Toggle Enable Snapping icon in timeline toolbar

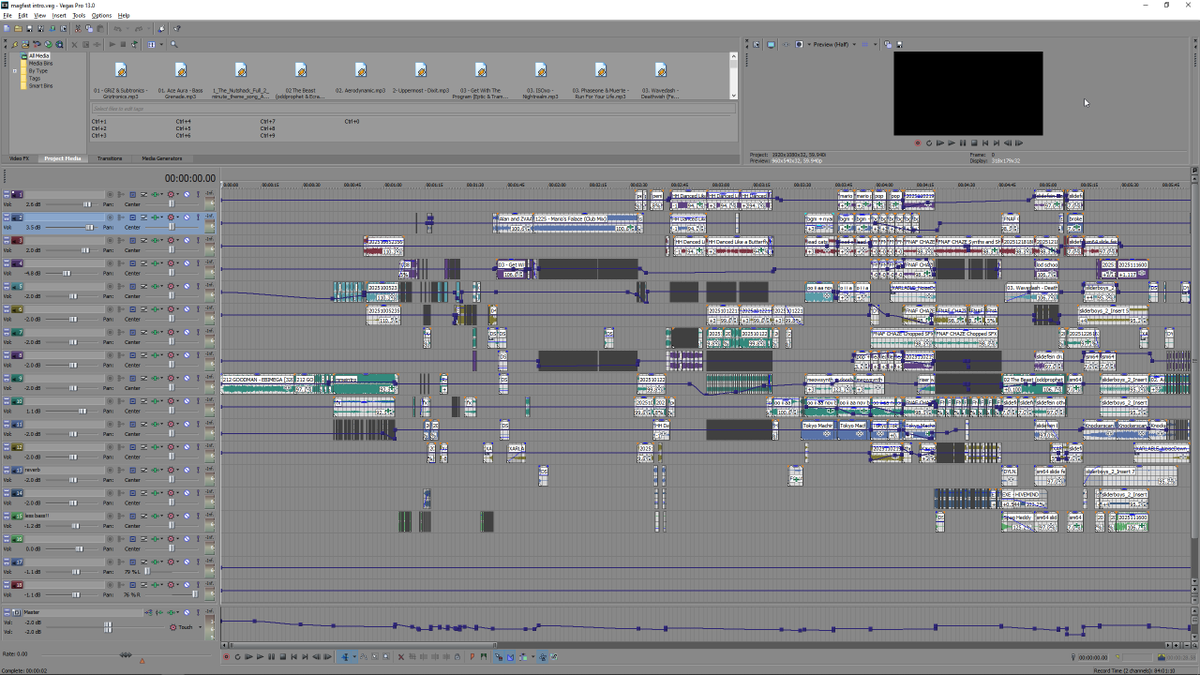click(x=499, y=657)
